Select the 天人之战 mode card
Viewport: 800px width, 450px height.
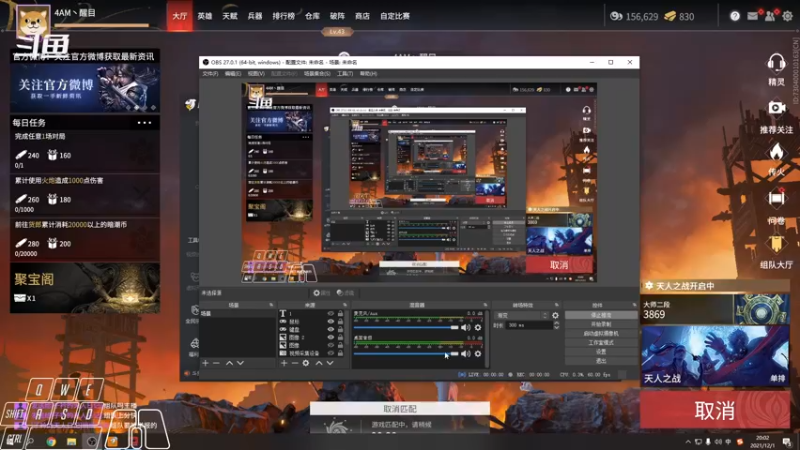pyautogui.click(x=715, y=356)
